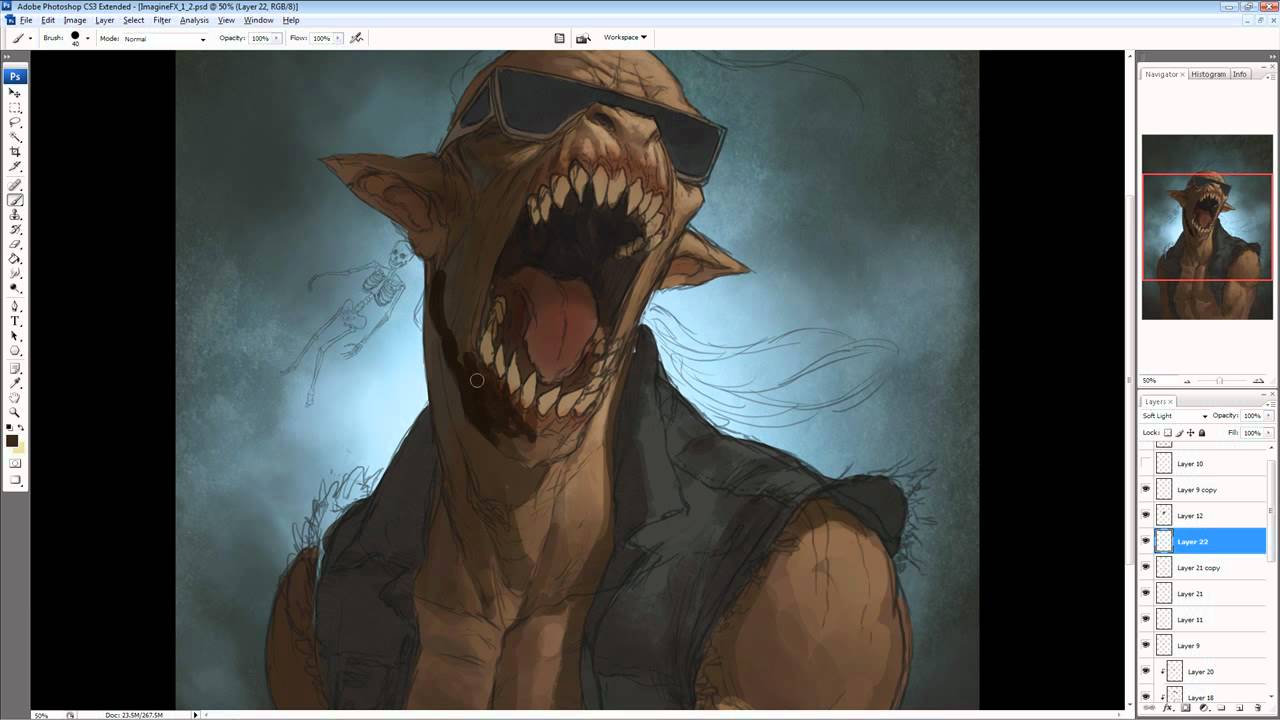Click the Navigator zoom slider
The height and width of the screenshot is (720, 1280).
[1219, 381]
